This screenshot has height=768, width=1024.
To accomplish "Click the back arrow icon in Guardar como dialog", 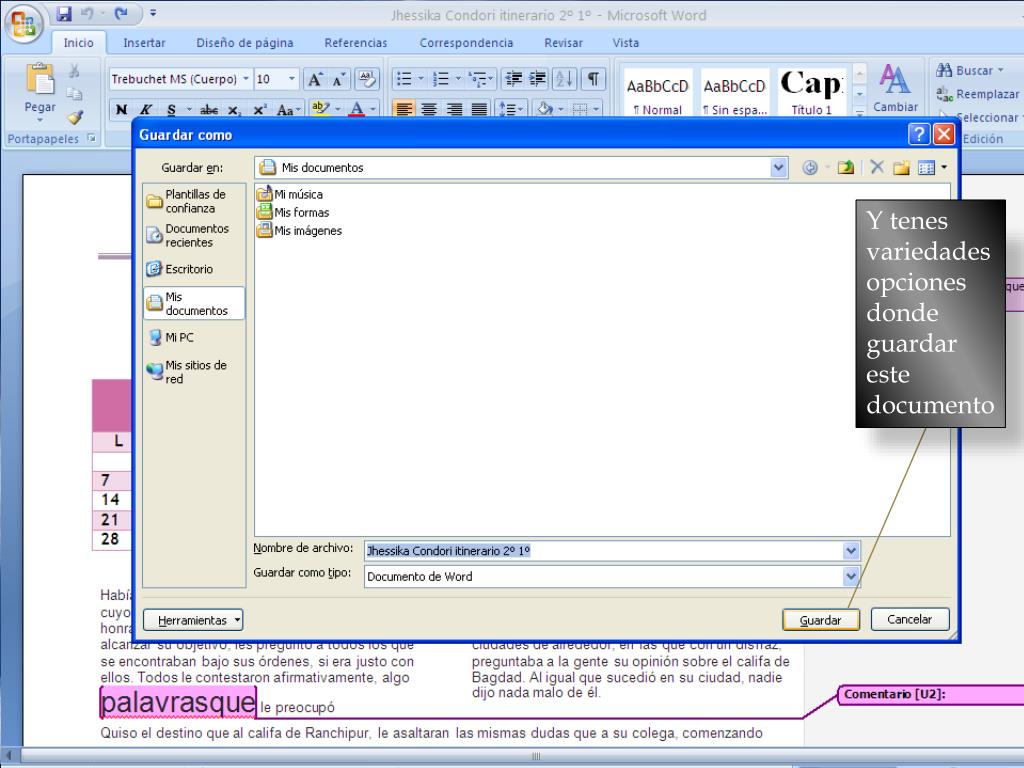I will (x=810, y=168).
